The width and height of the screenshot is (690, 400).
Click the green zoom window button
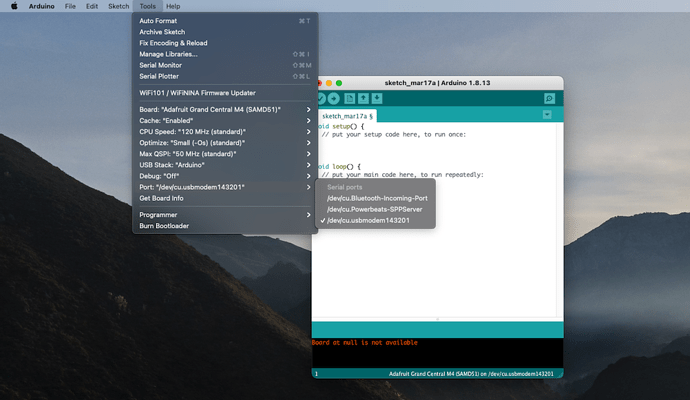(339, 83)
